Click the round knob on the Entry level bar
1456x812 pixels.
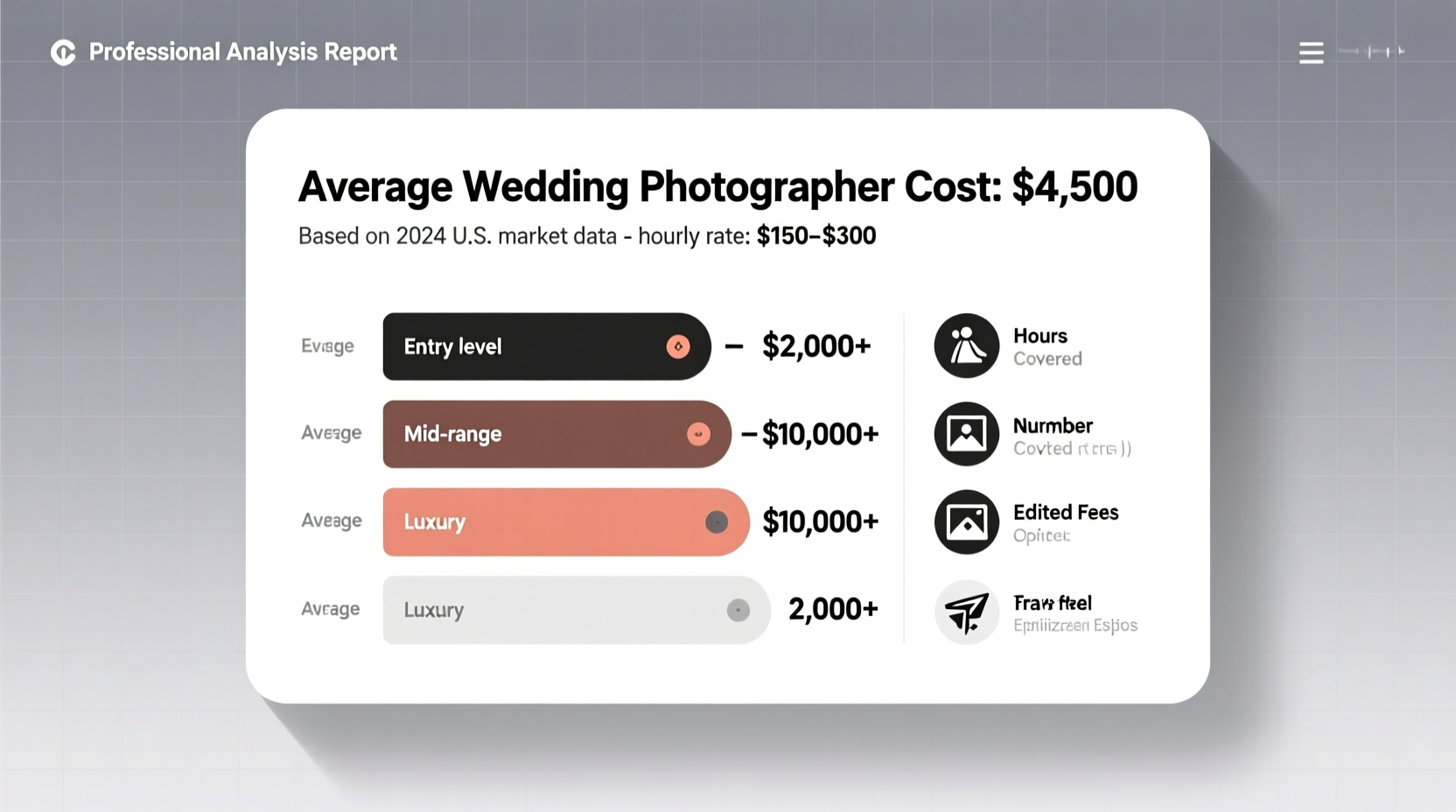point(679,346)
